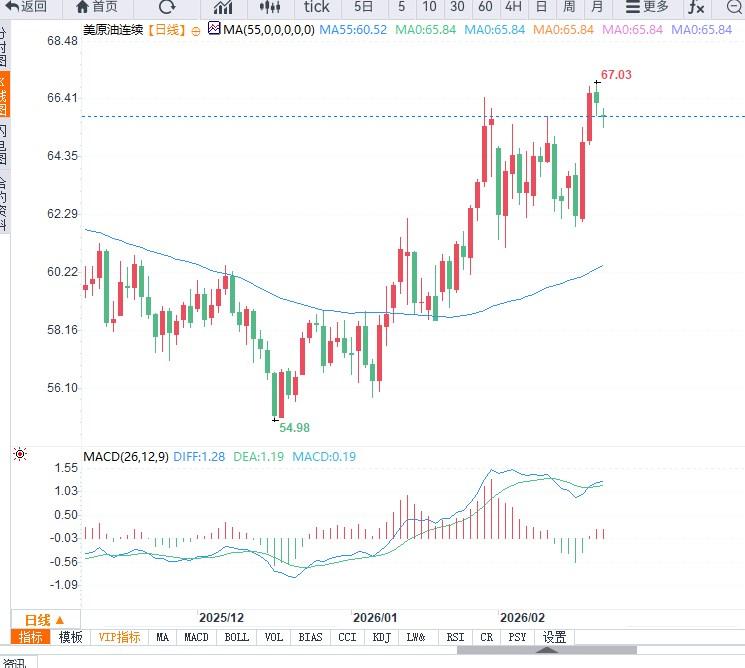Go to 首页 home icon
Viewport: 745px width, 668px height.
pos(96,7)
